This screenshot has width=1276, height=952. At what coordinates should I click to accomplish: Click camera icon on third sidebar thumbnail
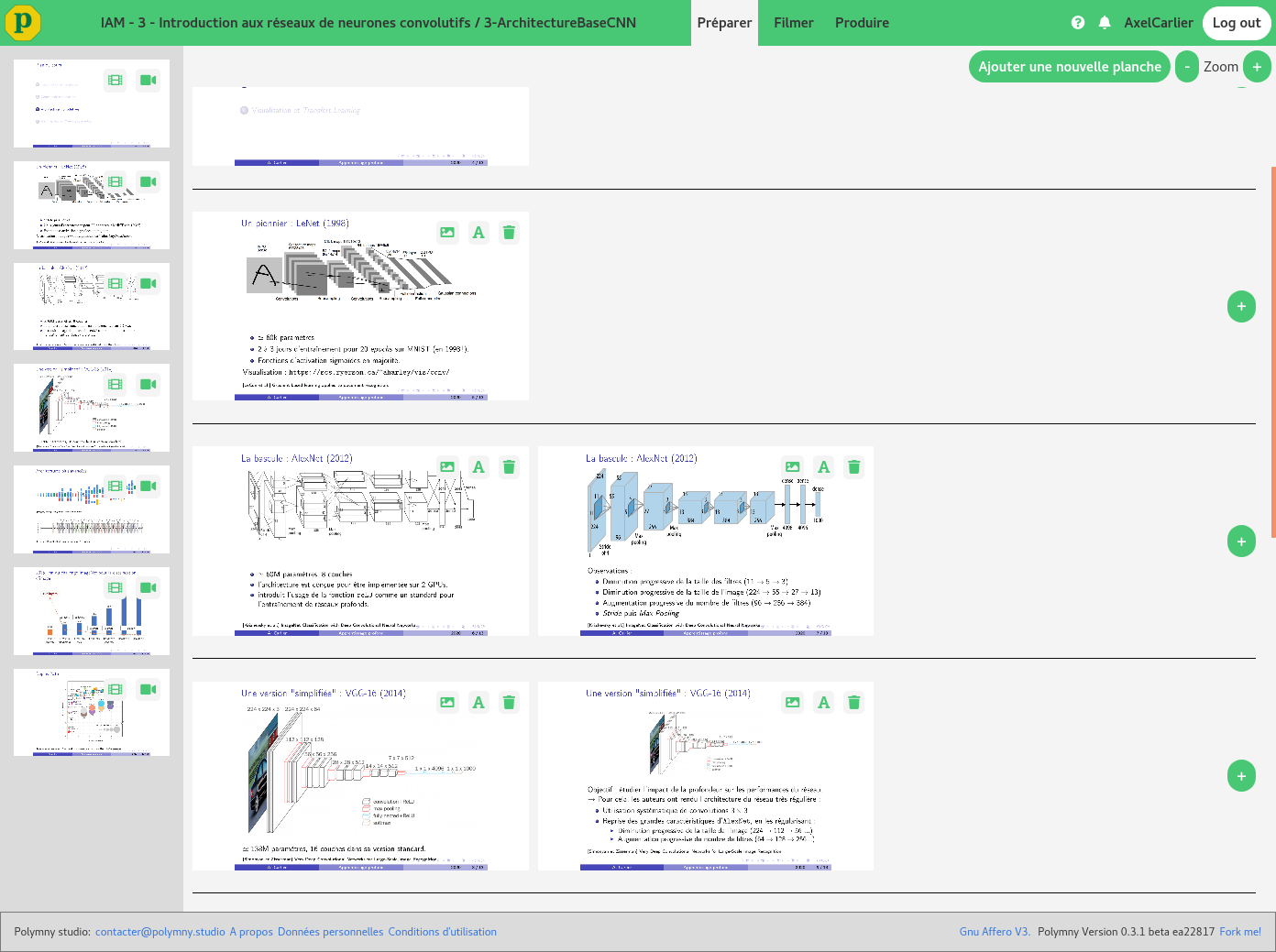(148, 284)
